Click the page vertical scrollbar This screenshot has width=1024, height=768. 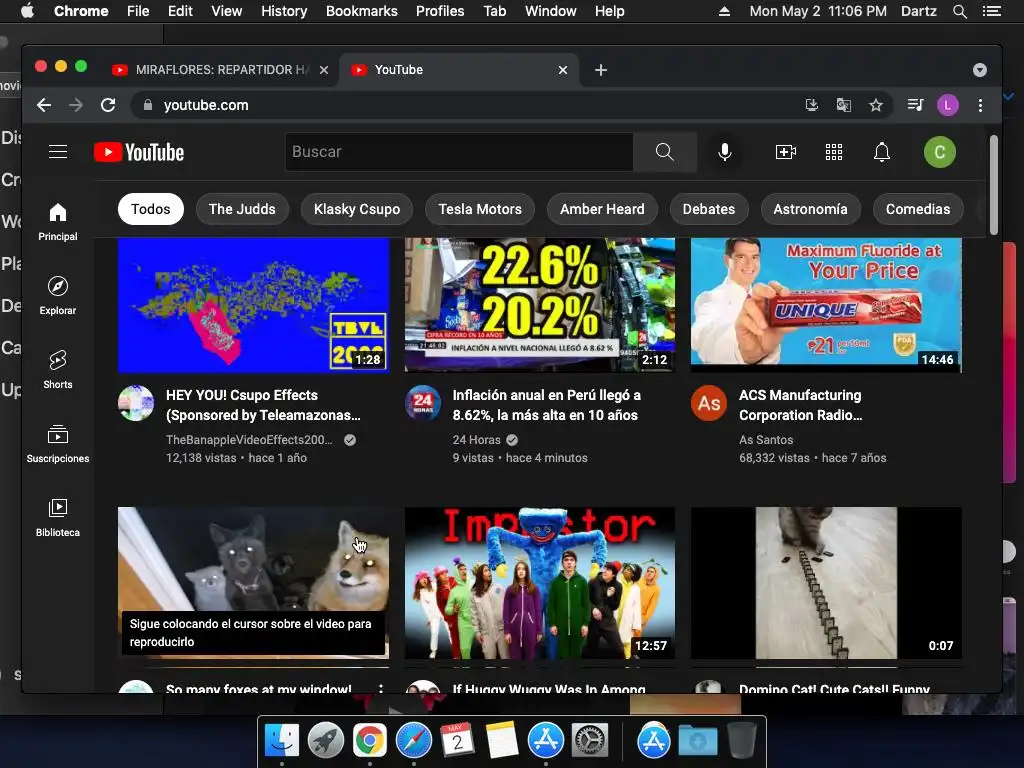[x=994, y=185]
